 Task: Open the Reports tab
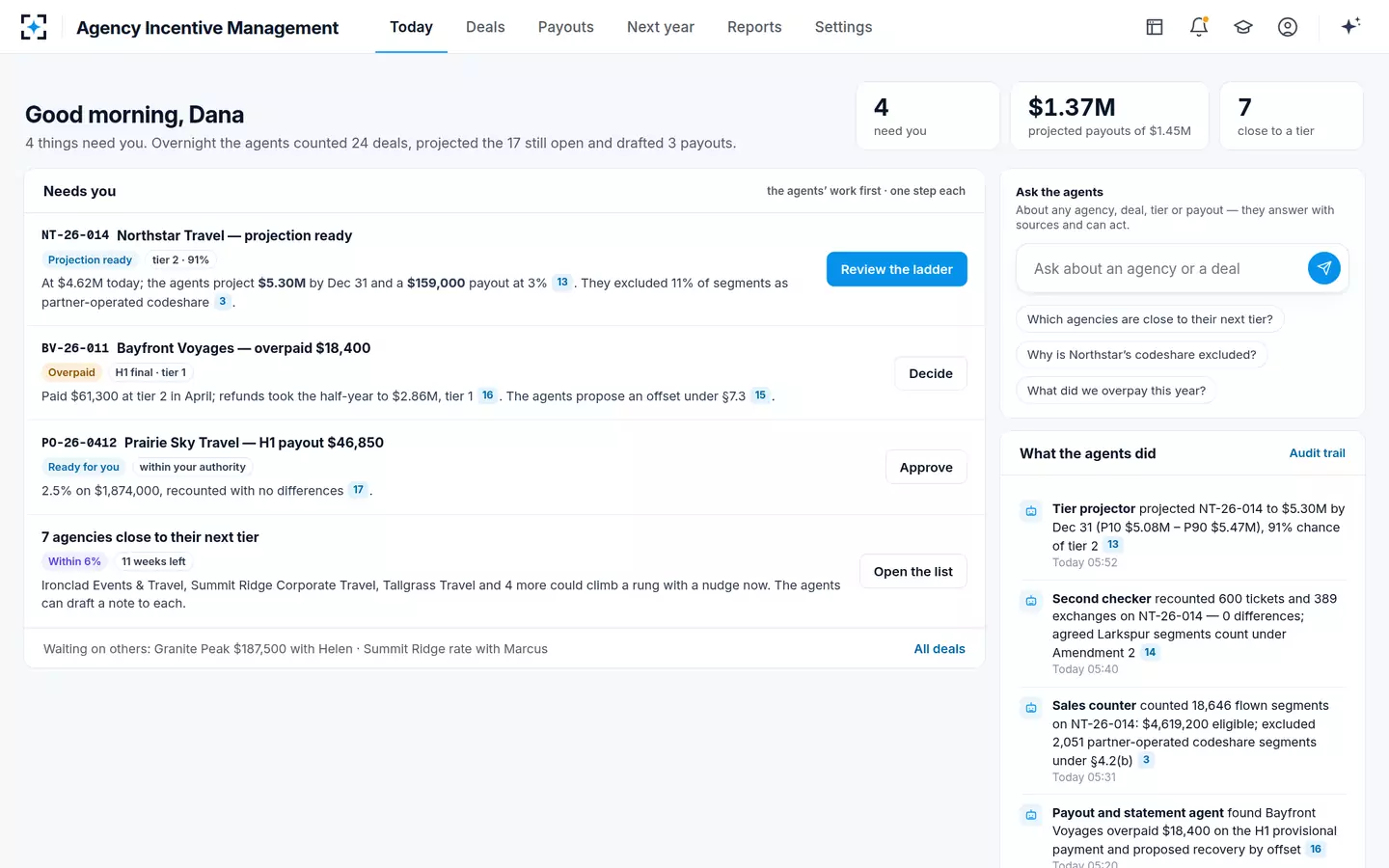pos(754,27)
